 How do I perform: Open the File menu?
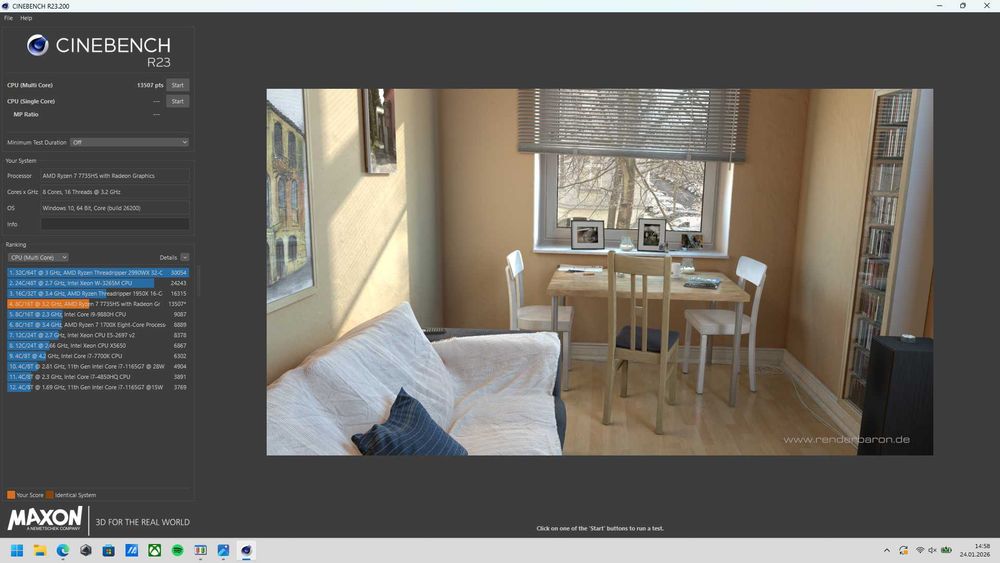8,18
